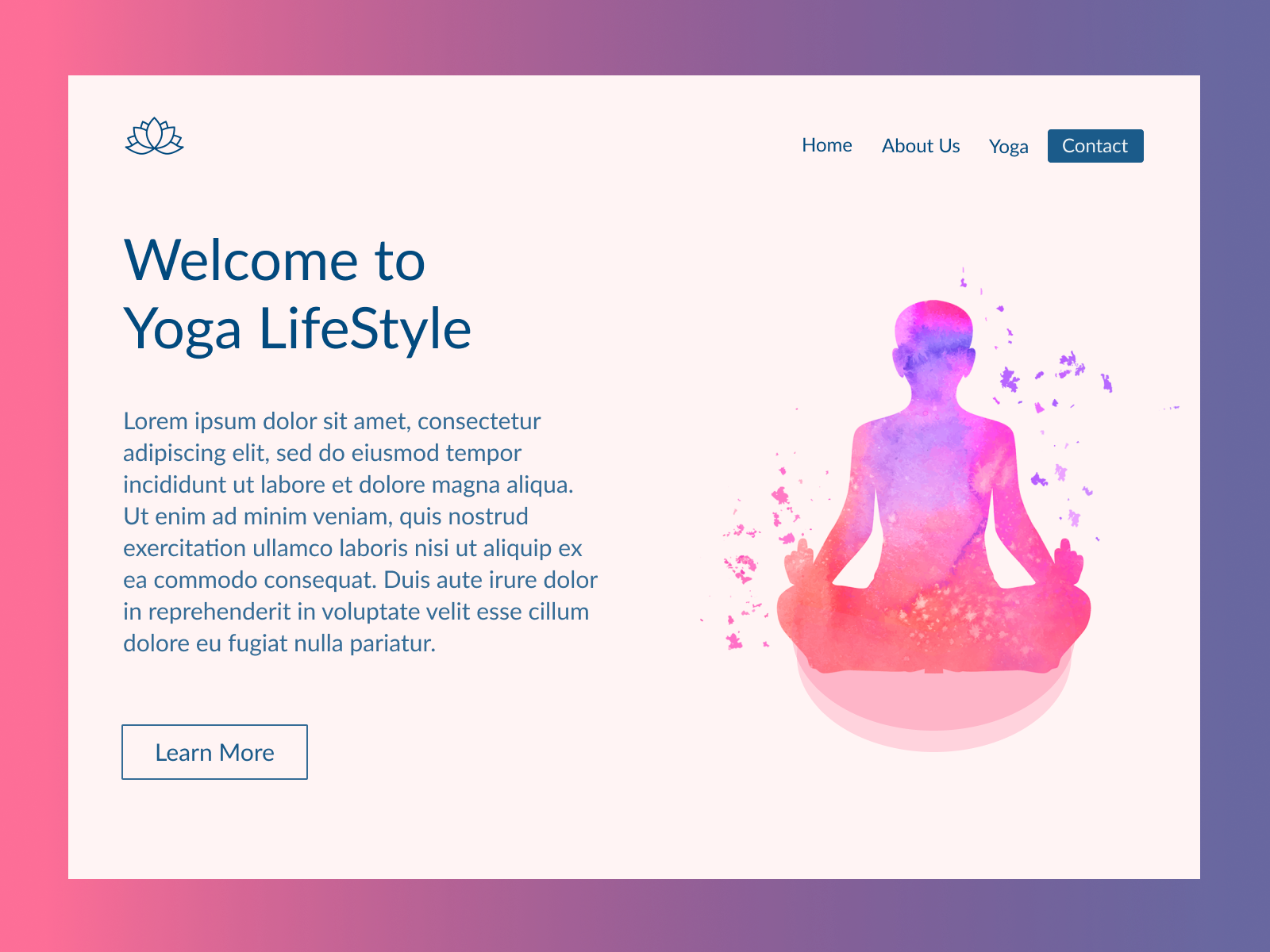Click the purple gradient background on right edge
Screen dimensions: 1270x952
(x=1235, y=476)
